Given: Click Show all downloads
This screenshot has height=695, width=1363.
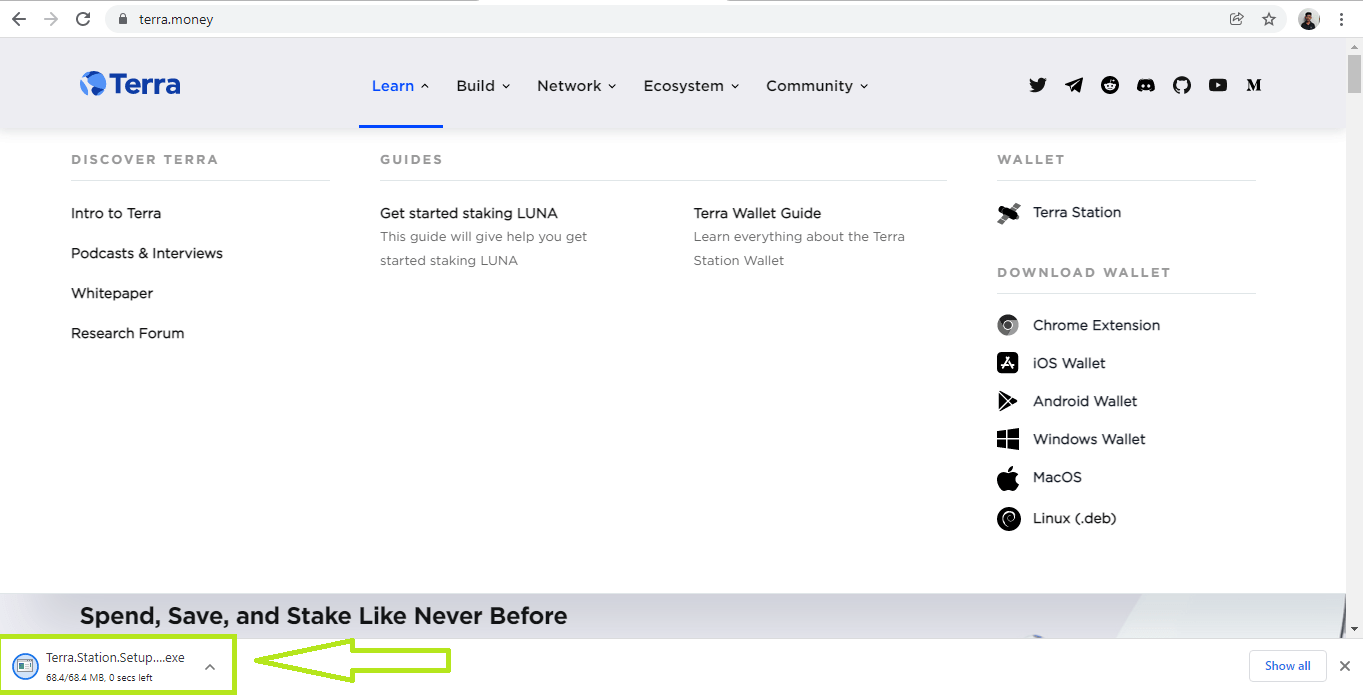Looking at the screenshot, I should (x=1288, y=665).
